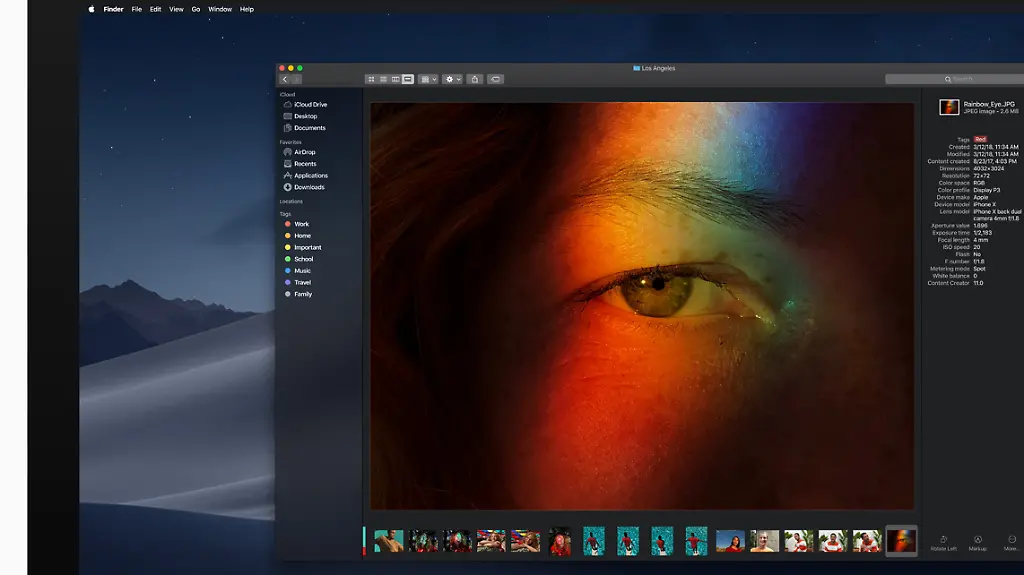Click inside the Search field
The image size is (1024, 575).
pyautogui.click(x=960, y=79)
